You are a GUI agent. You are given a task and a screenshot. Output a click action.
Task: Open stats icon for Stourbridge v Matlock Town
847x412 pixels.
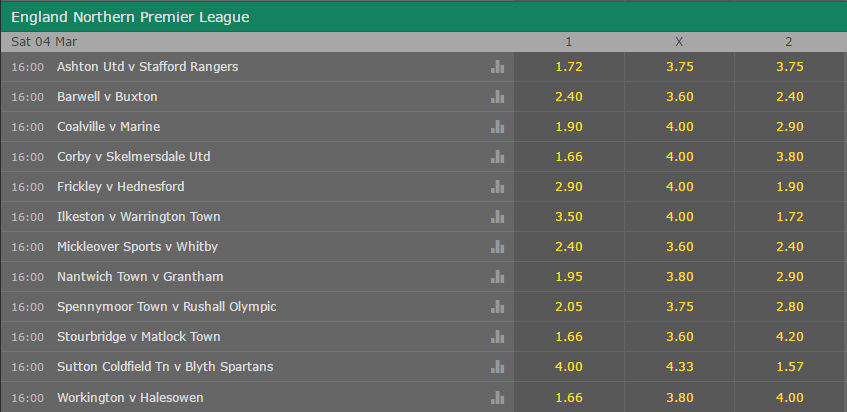point(498,336)
